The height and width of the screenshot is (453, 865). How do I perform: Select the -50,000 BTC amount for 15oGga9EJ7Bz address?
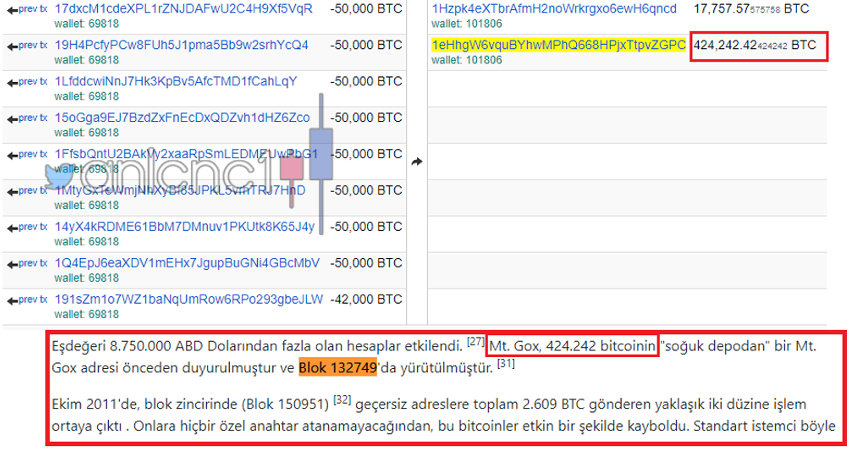[x=366, y=118]
